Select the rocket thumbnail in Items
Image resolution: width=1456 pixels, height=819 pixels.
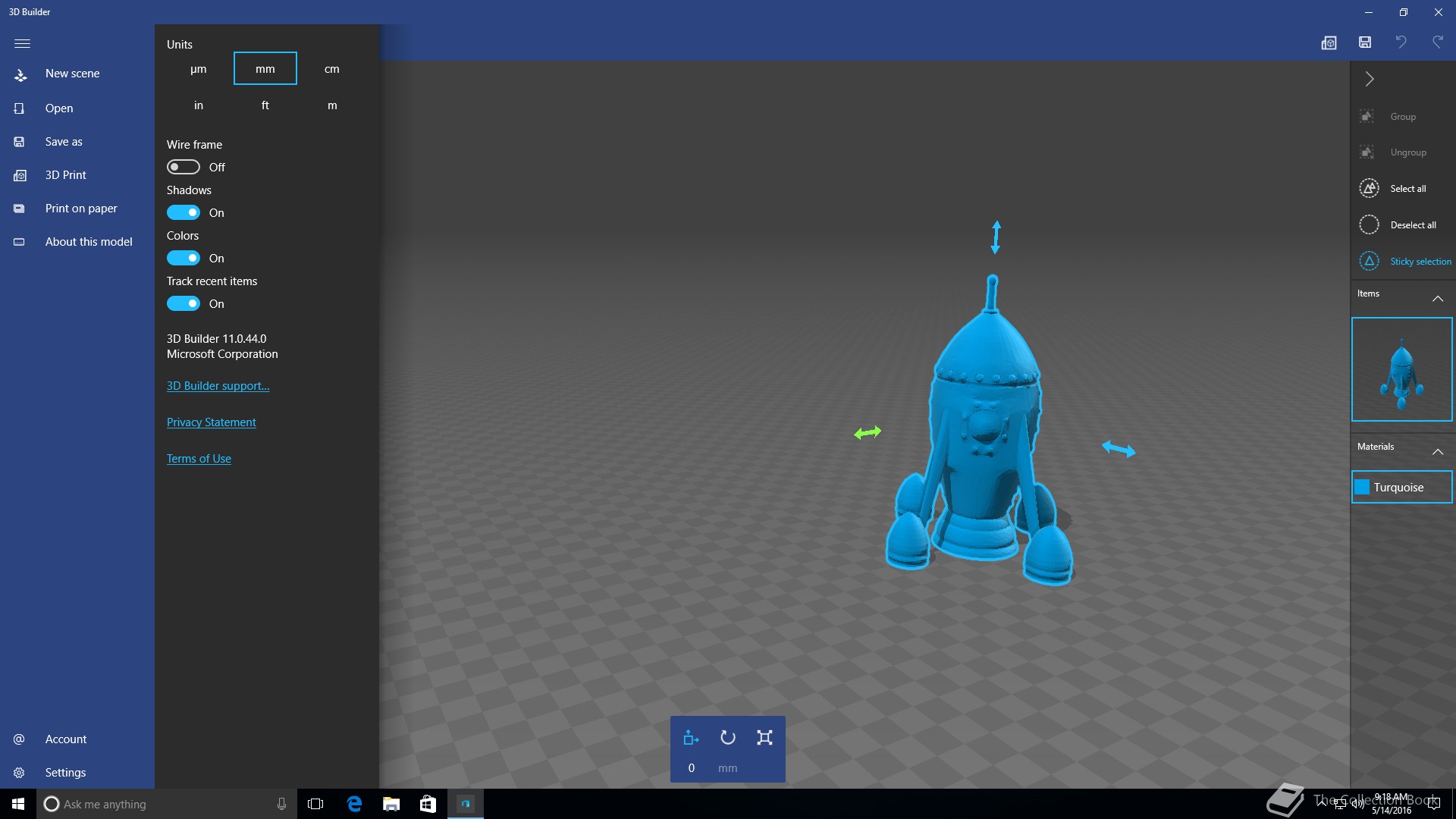coord(1401,369)
